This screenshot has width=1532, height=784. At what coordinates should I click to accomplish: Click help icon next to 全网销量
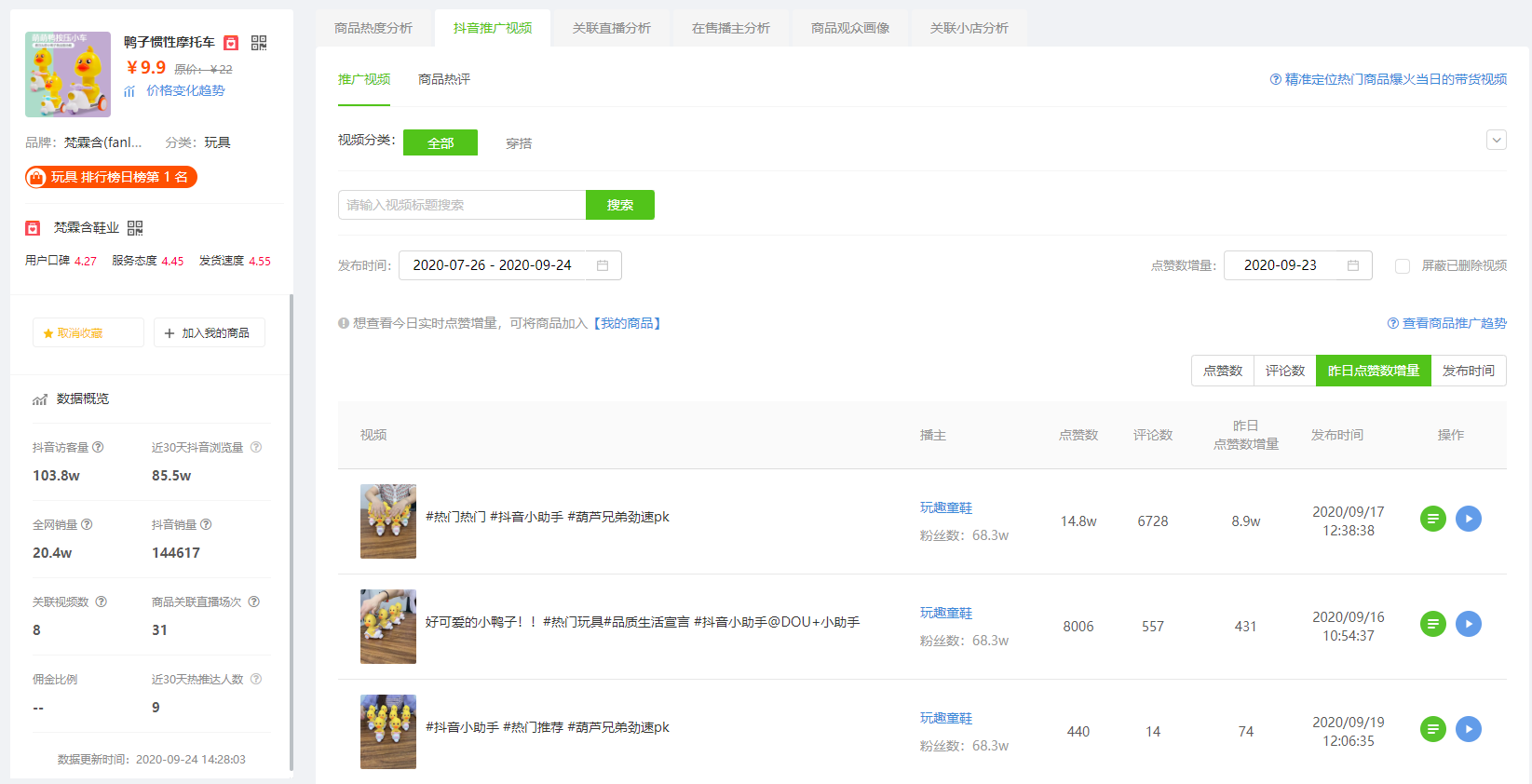(87, 524)
